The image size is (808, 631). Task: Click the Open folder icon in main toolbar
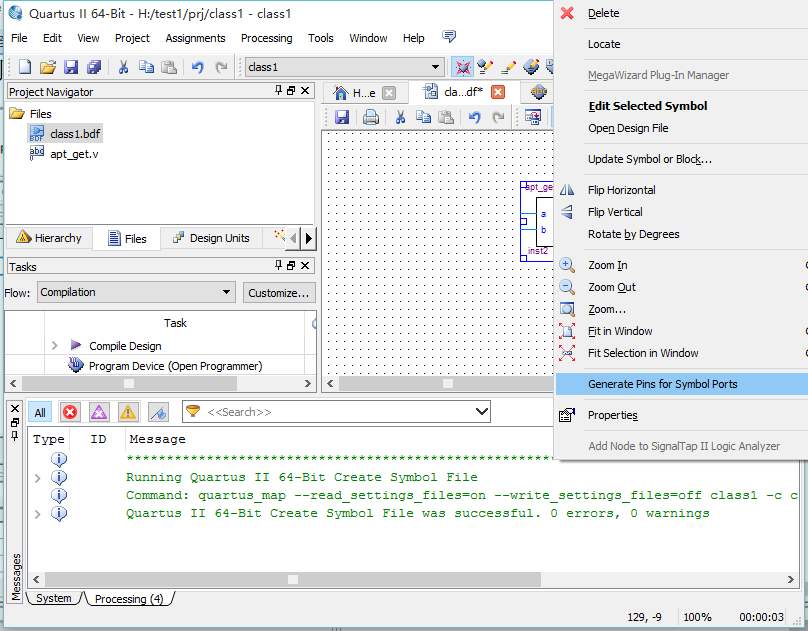pos(48,67)
